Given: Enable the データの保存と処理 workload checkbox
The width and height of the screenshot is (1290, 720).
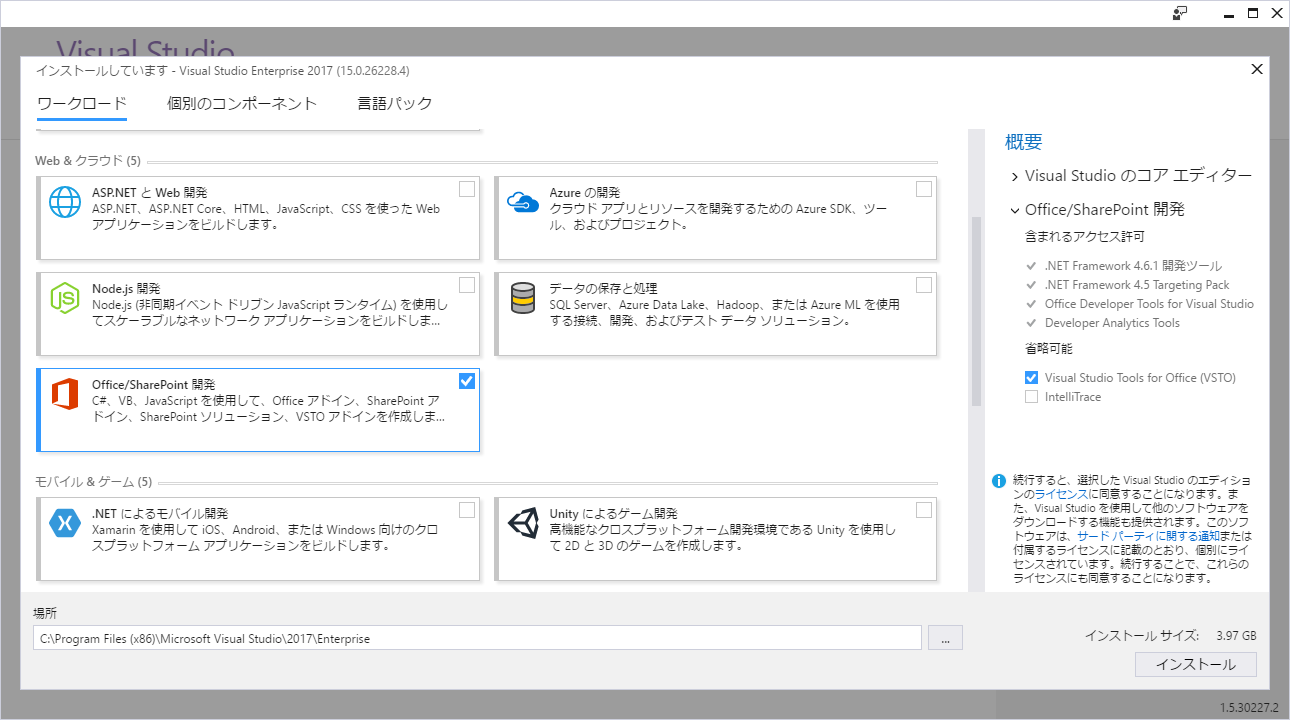Looking at the screenshot, I should tap(923, 285).
